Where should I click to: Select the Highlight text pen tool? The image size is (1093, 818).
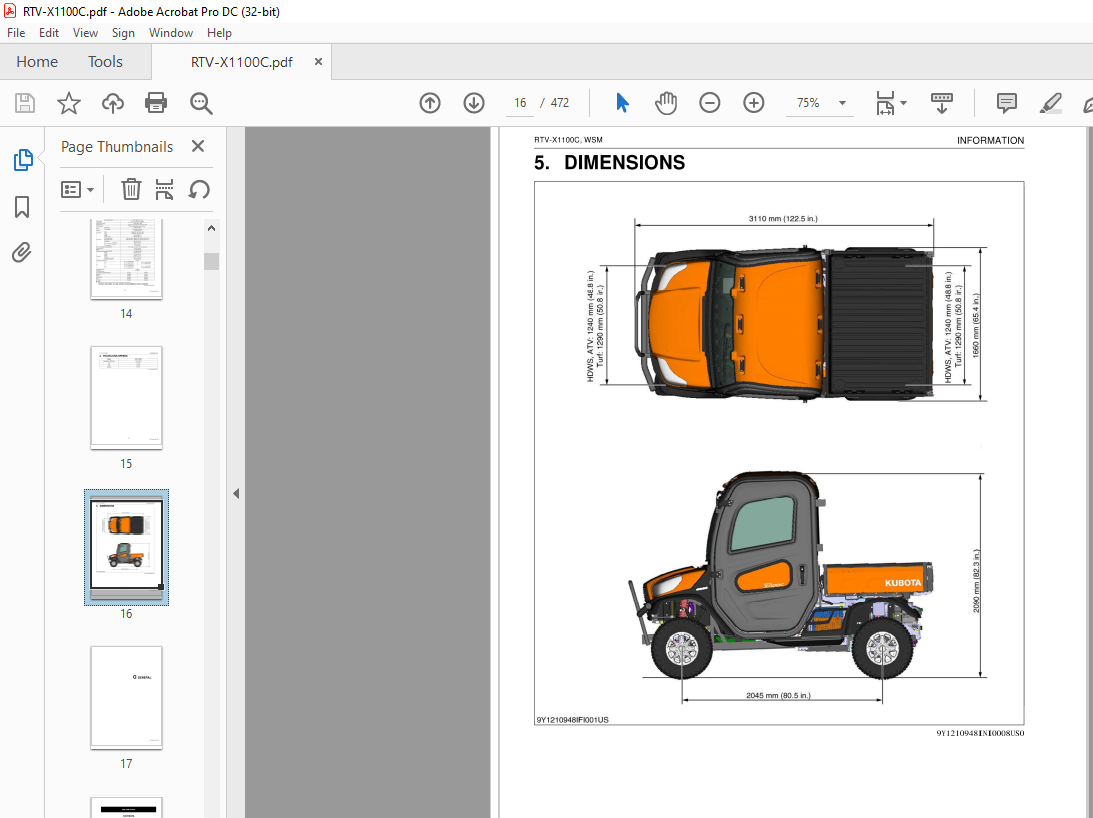pyautogui.click(x=1050, y=103)
